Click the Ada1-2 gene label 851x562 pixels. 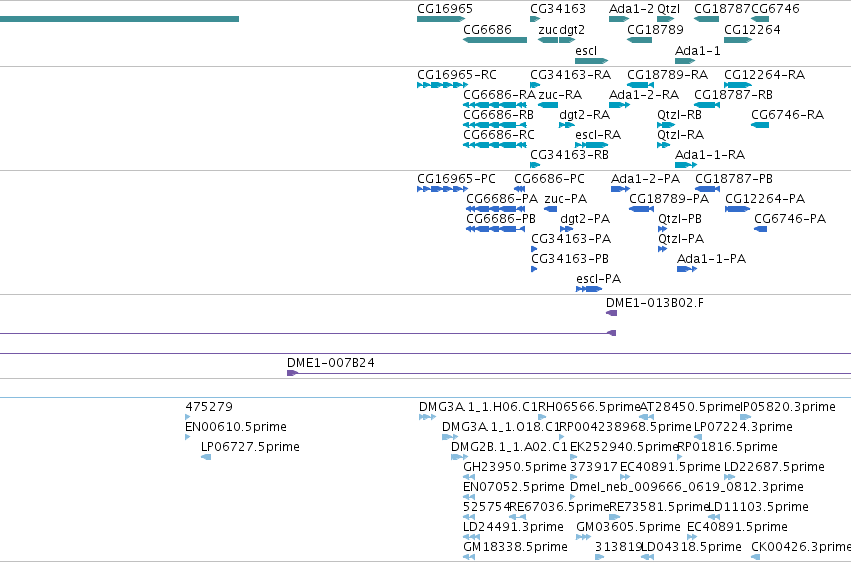point(632,9)
